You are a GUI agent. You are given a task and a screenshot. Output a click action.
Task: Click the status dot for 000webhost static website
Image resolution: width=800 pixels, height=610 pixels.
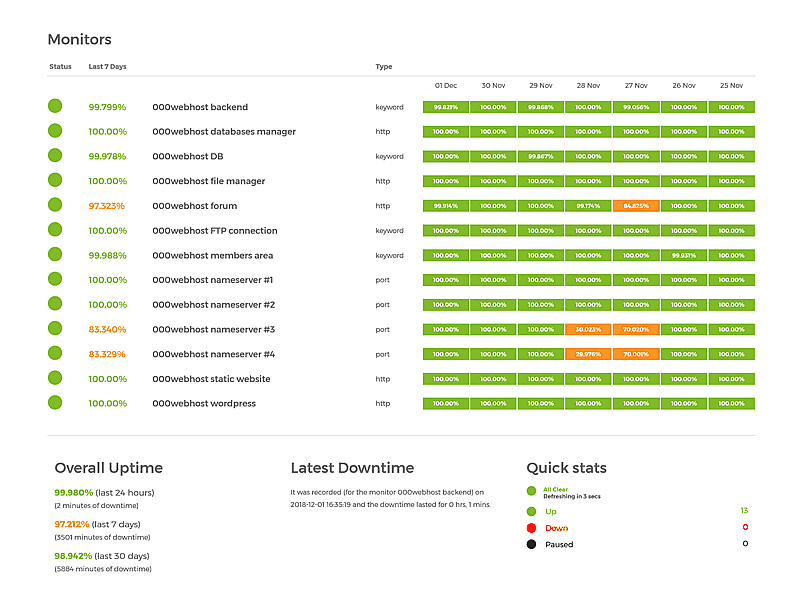pos(55,378)
